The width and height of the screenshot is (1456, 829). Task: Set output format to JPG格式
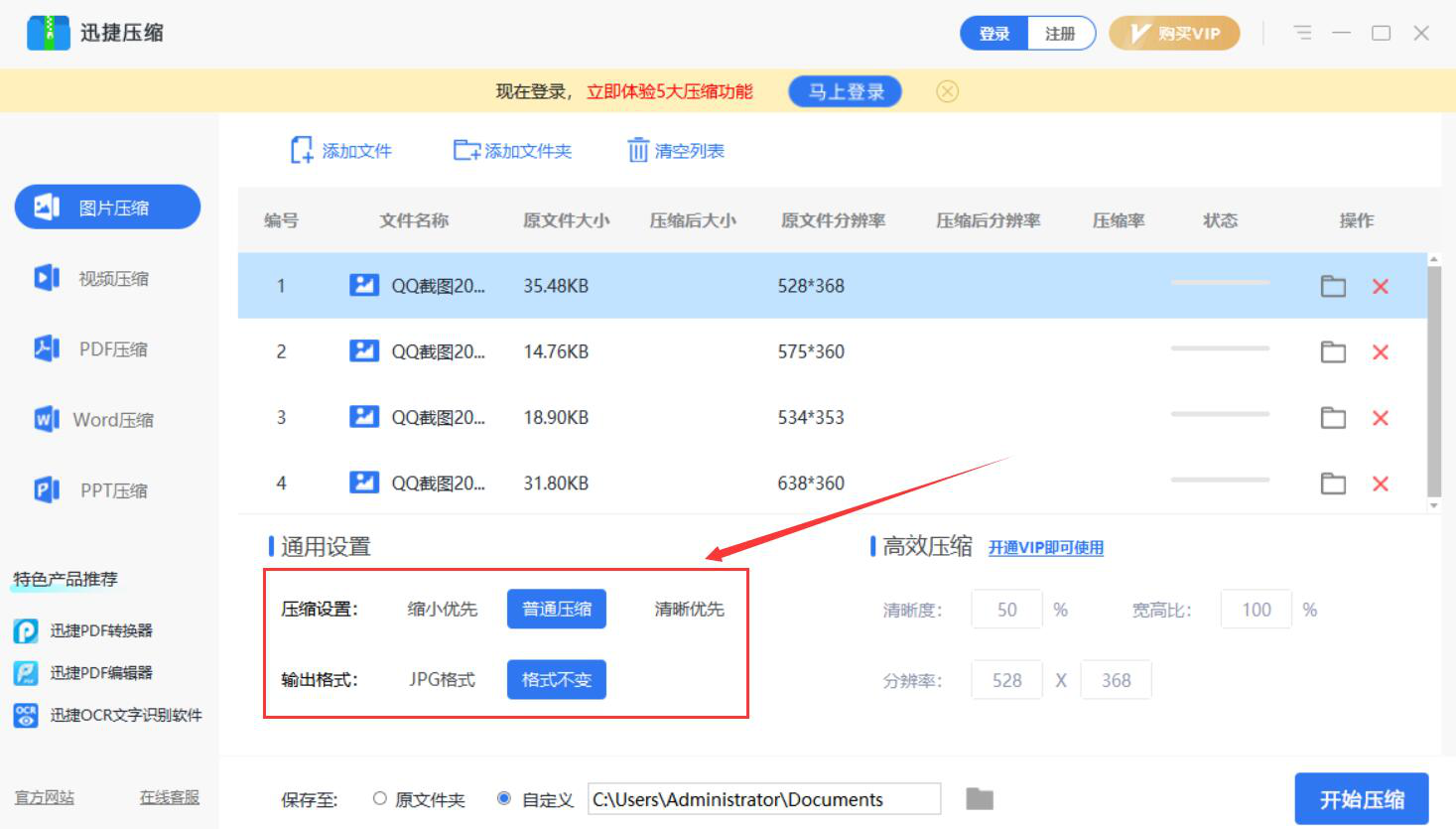tap(443, 680)
